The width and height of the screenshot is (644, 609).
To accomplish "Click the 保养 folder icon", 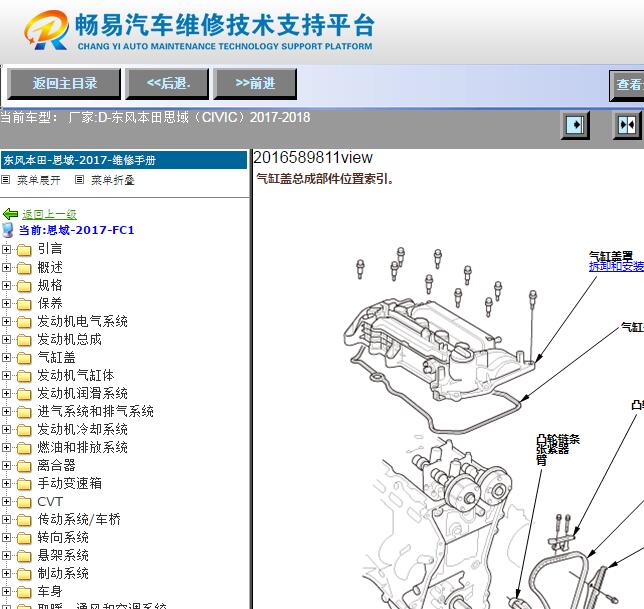I will pyautogui.click(x=24, y=304).
